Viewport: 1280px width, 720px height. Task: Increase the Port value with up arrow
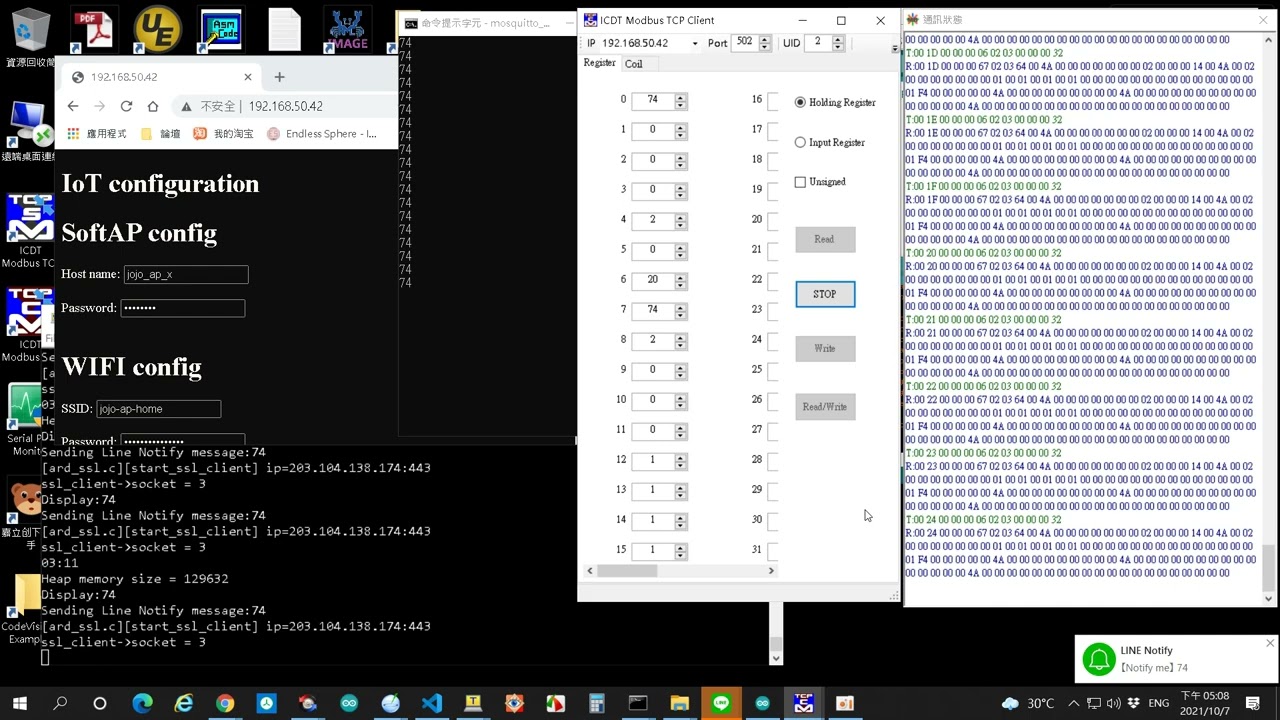(765, 40)
